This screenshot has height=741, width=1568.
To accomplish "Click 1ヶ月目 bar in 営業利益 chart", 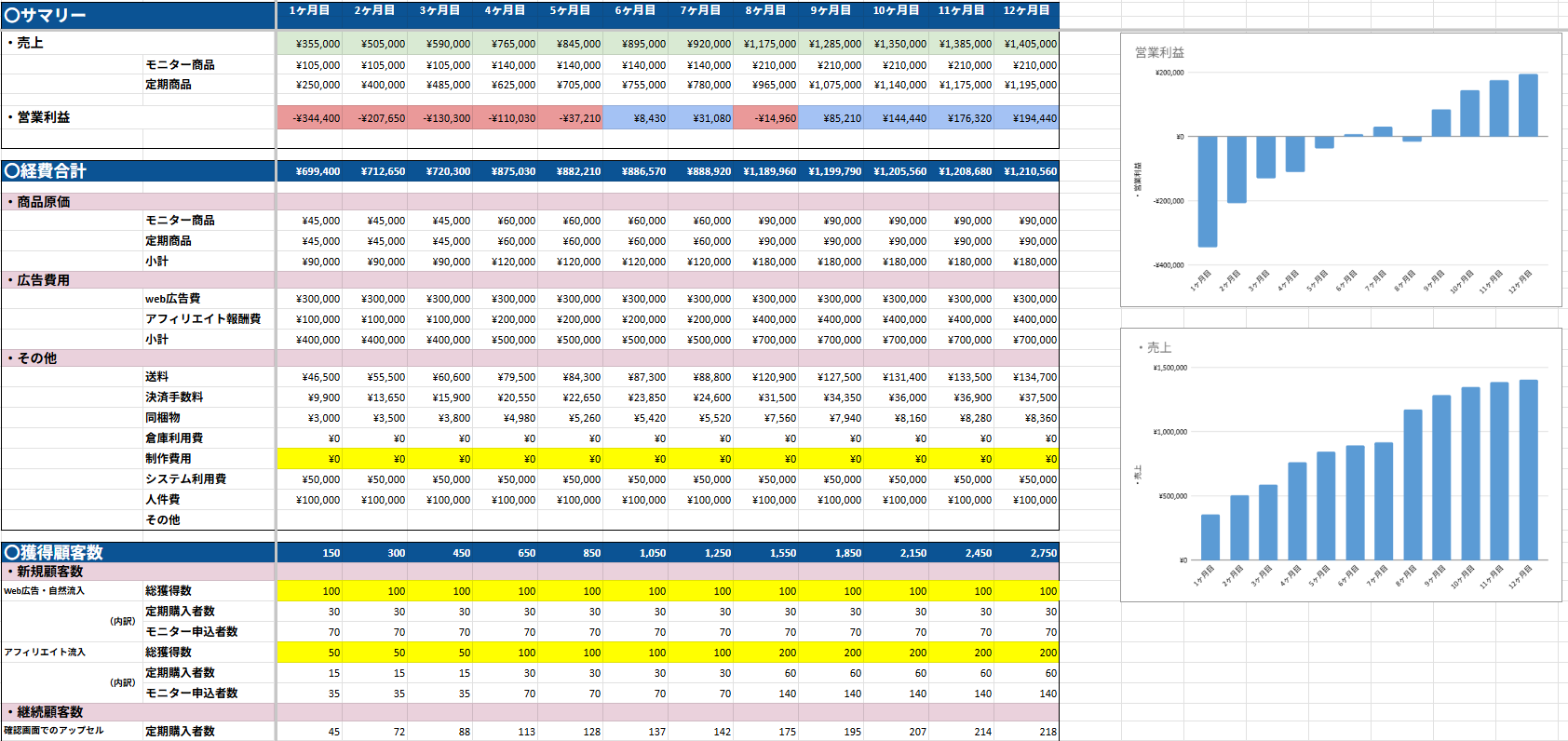I will [x=1208, y=192].
